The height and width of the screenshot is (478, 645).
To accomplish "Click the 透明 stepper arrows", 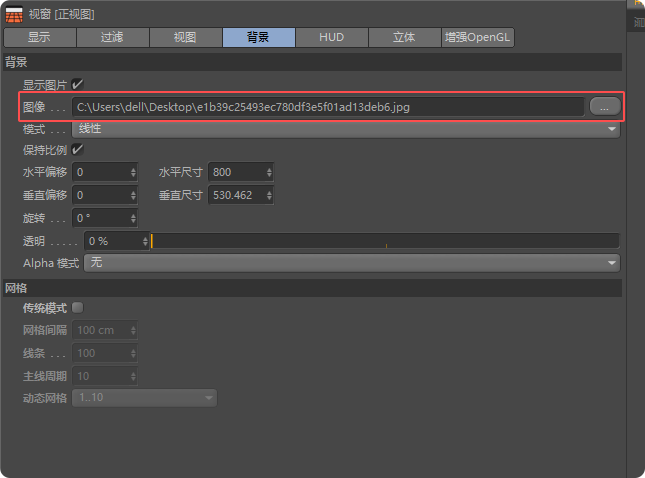I will pyautogui.click(x=145, y=241).
